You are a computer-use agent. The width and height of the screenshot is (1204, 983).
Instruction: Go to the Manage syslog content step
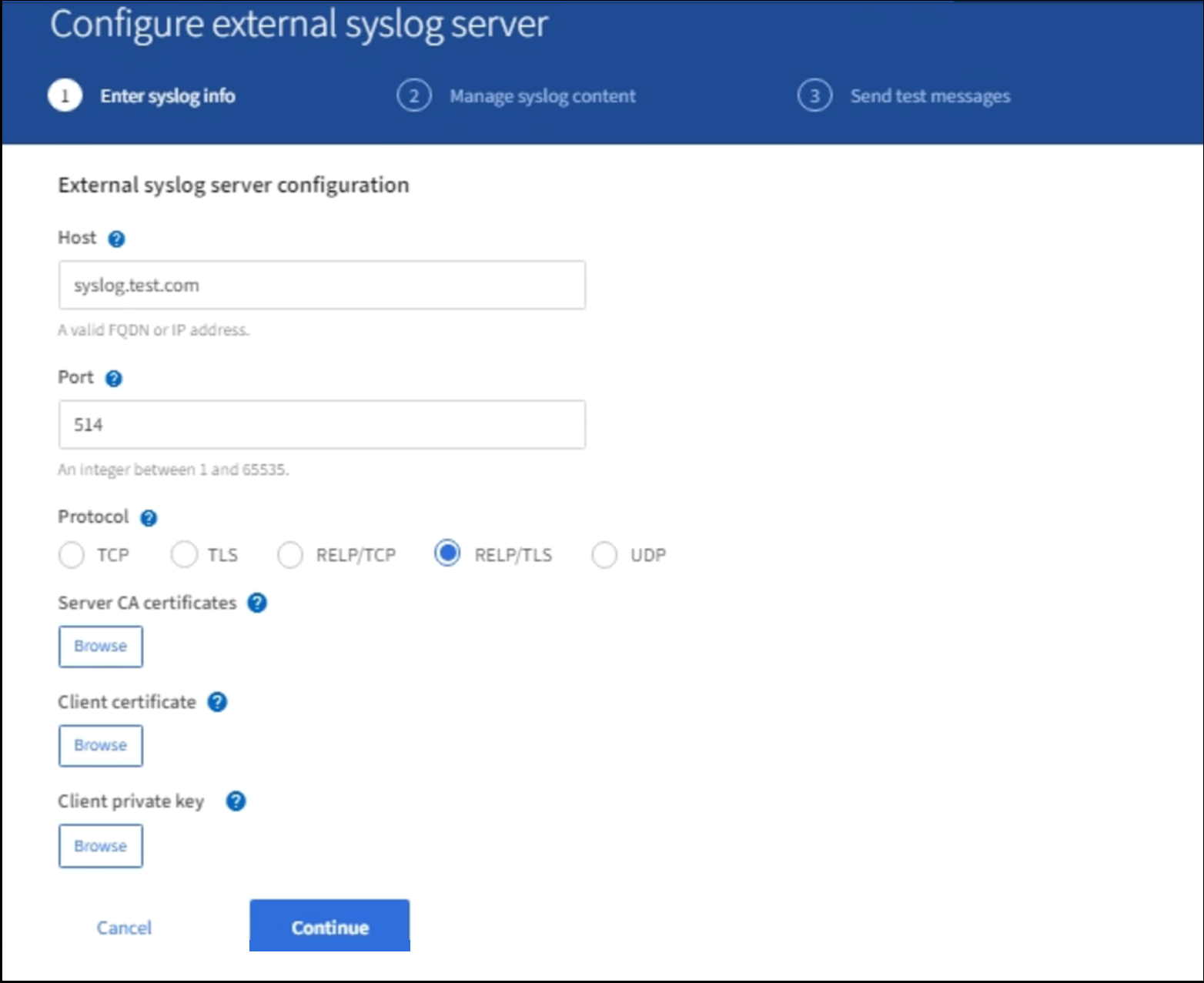542,96
